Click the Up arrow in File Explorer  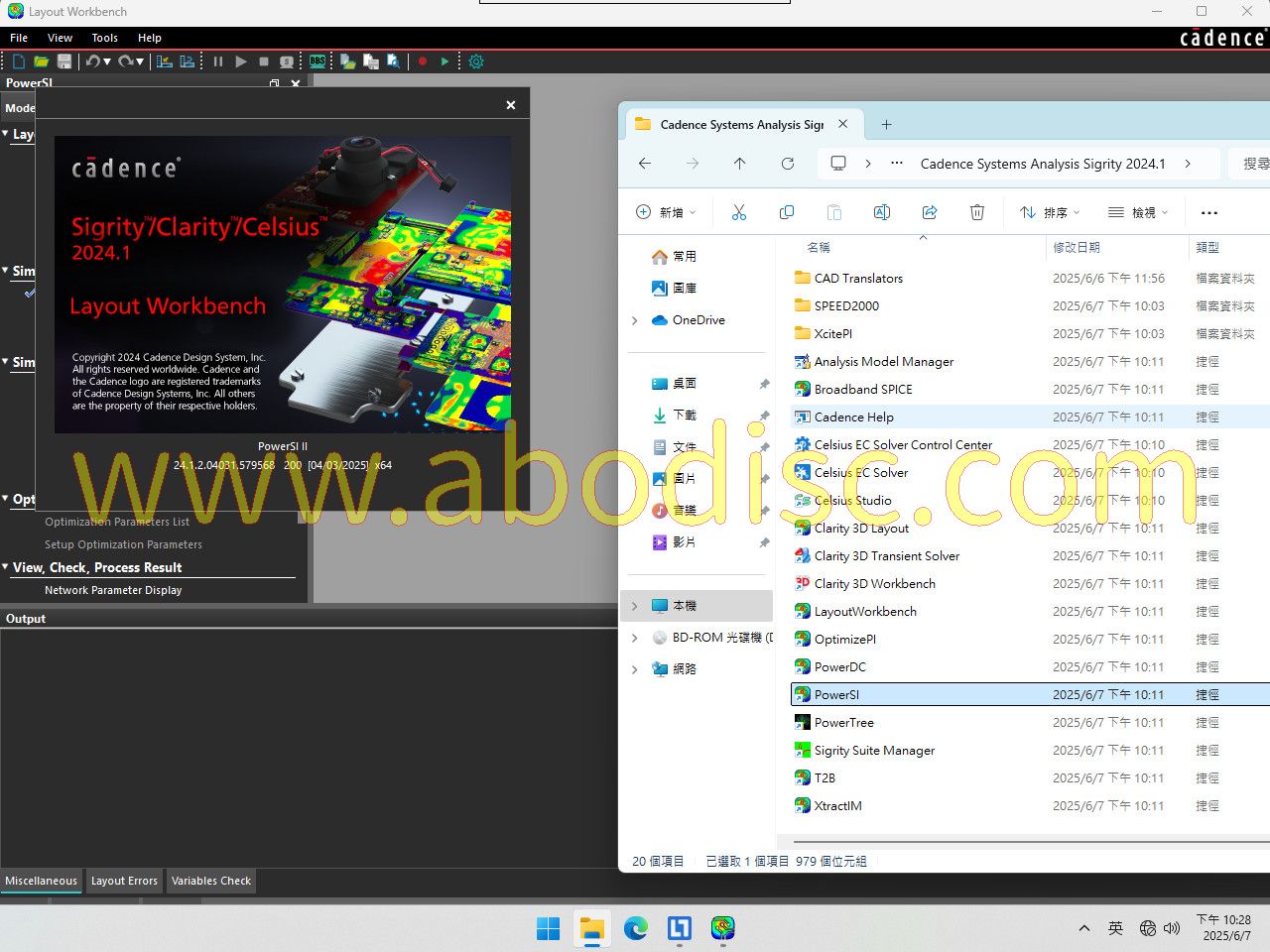click(739, 164)
